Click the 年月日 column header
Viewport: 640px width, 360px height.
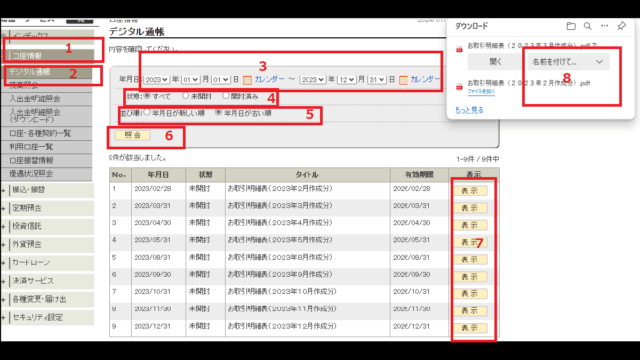point(158,175)
